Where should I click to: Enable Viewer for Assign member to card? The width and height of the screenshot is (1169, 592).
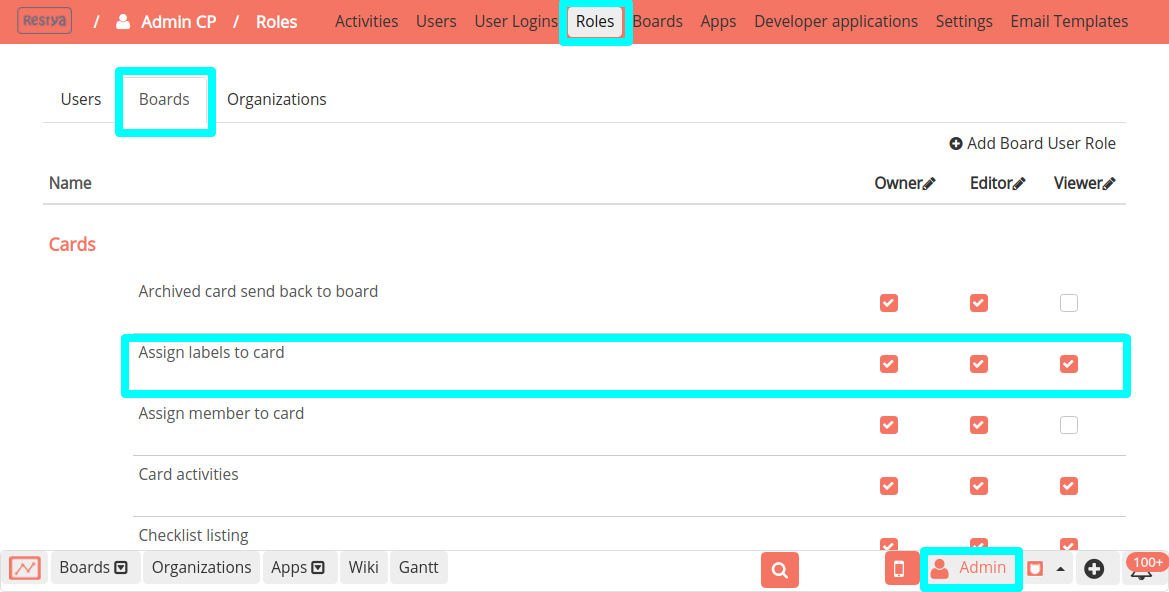pyautogui.click(x=1068, y=425)
